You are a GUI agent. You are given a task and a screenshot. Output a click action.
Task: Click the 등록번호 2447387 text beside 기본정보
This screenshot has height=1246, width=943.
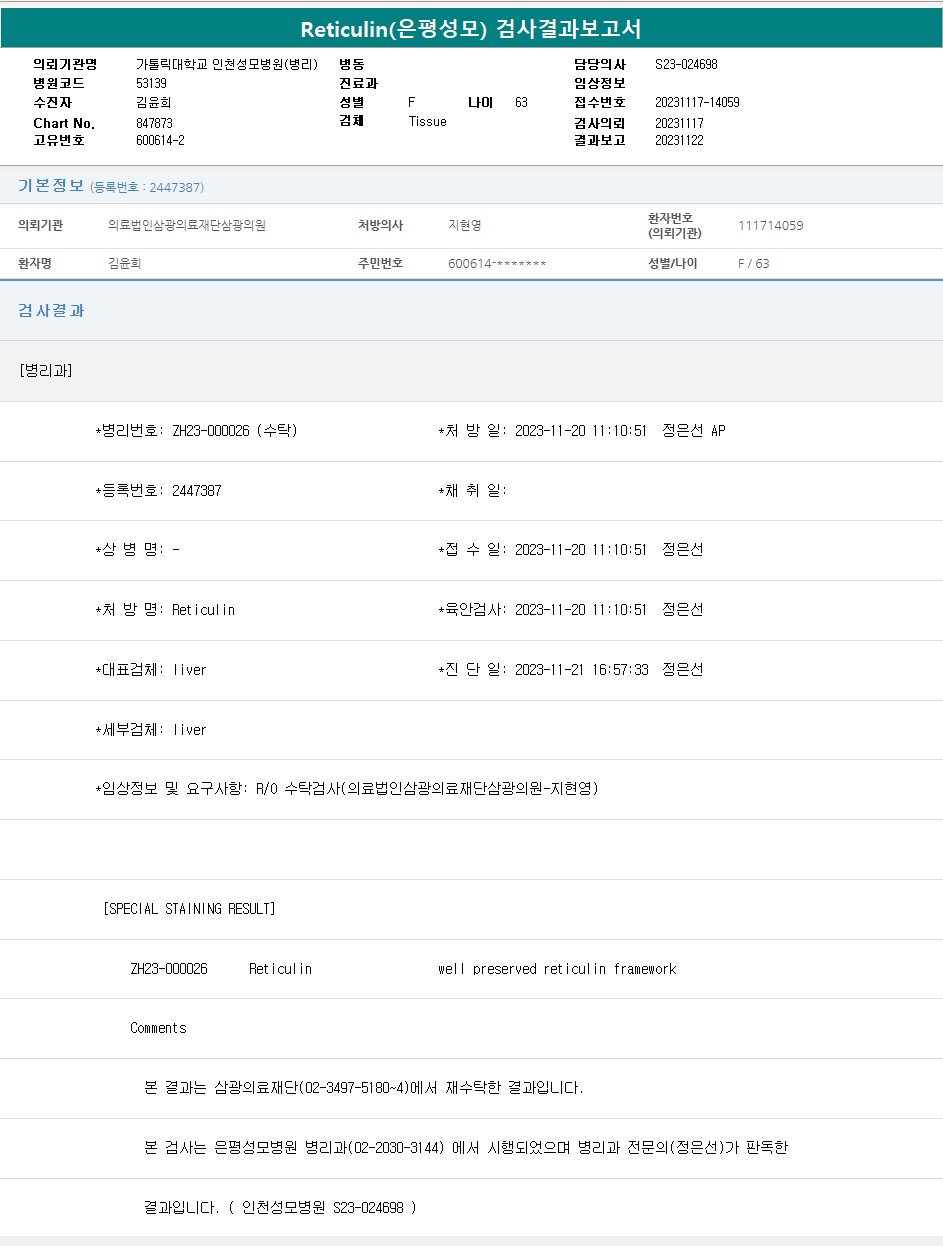coord(147,187)
